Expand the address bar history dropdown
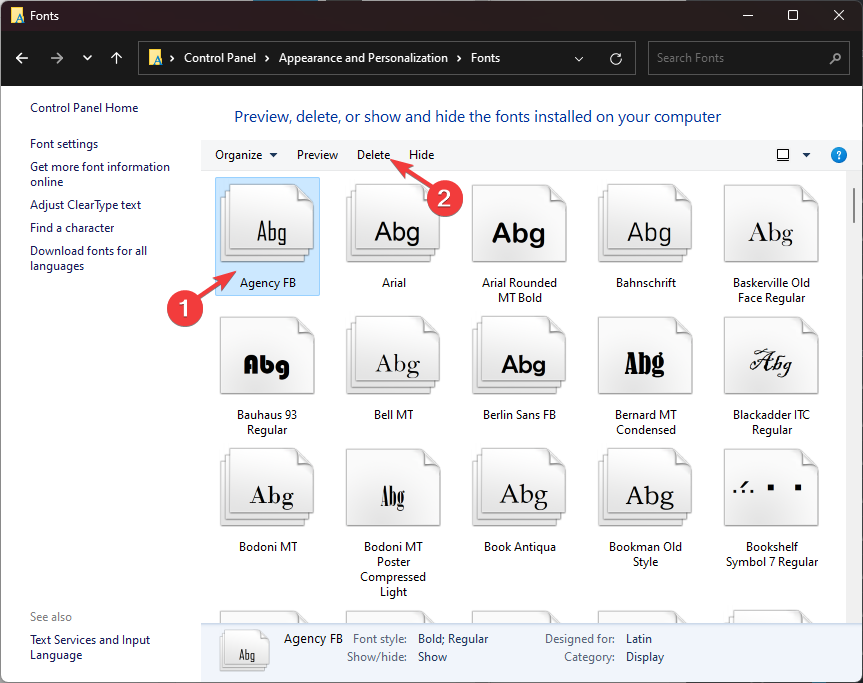This screenshot has height=683, width=863. [579, 58]
